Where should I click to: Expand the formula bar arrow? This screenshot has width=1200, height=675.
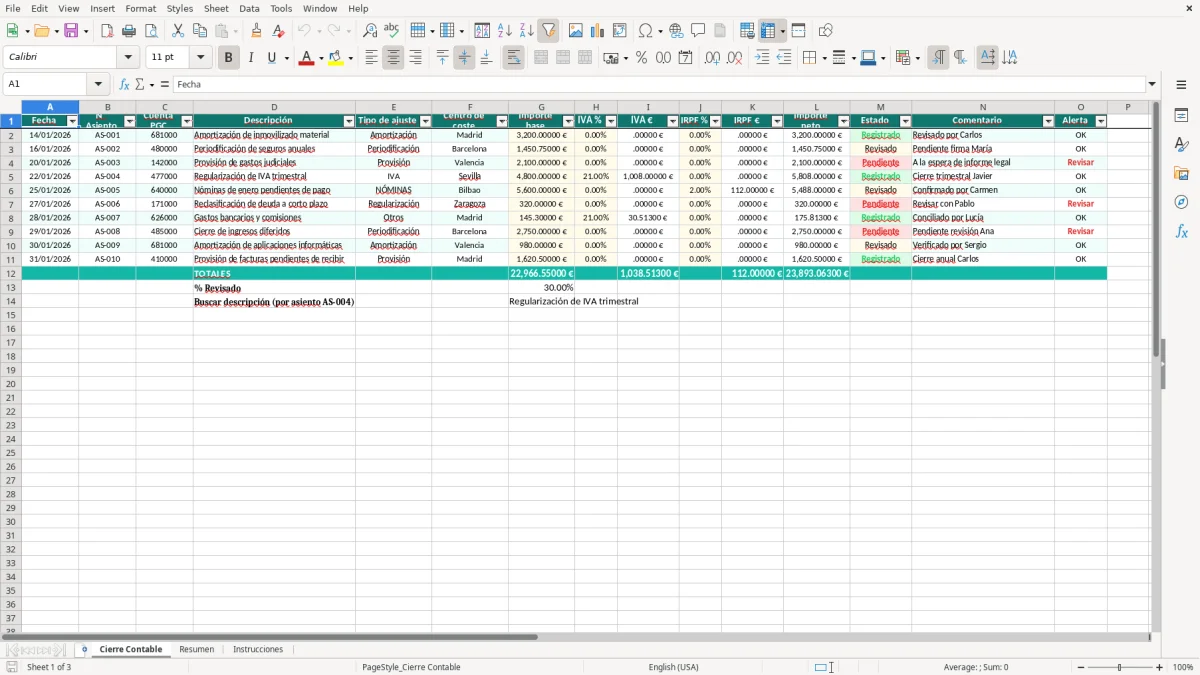point(1152,84)
